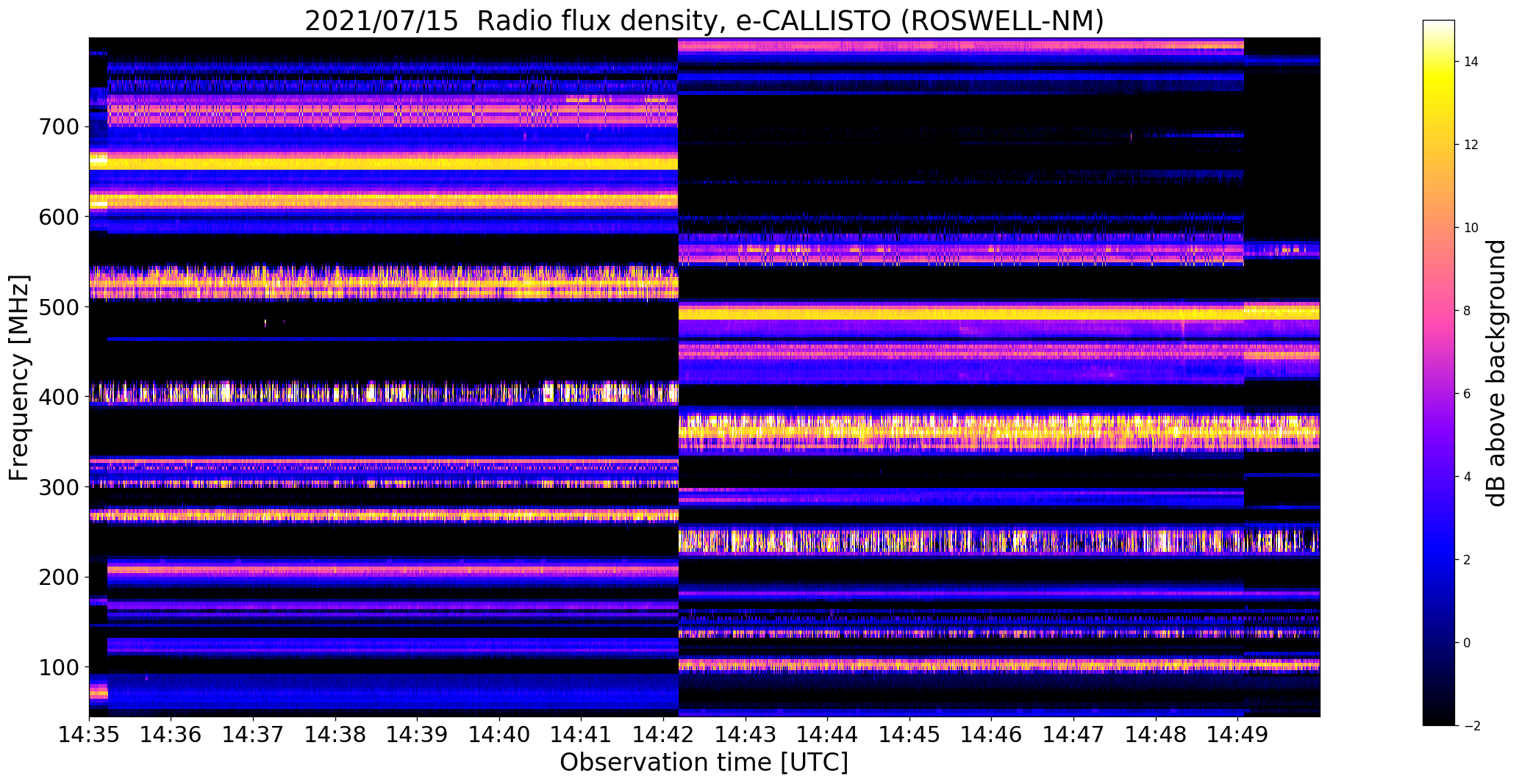Click the 200 frequency tick label

pos(57,578)
